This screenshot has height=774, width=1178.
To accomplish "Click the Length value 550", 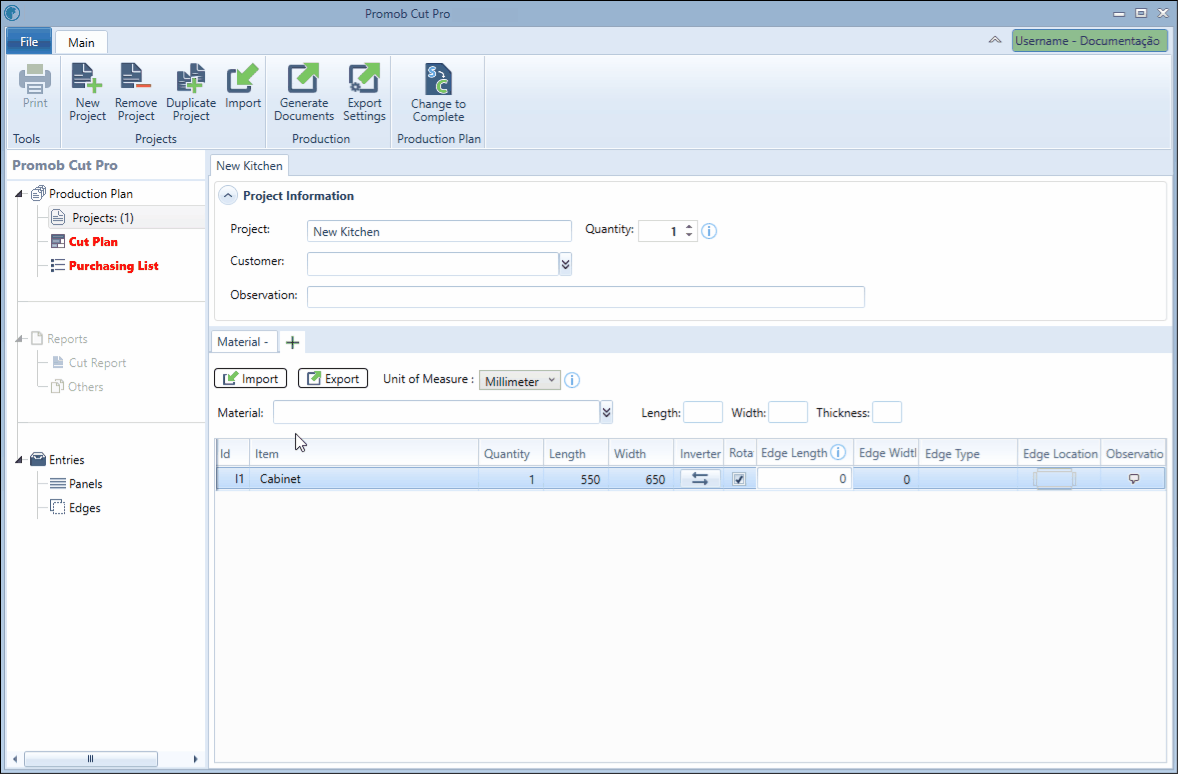I will 590,479.
